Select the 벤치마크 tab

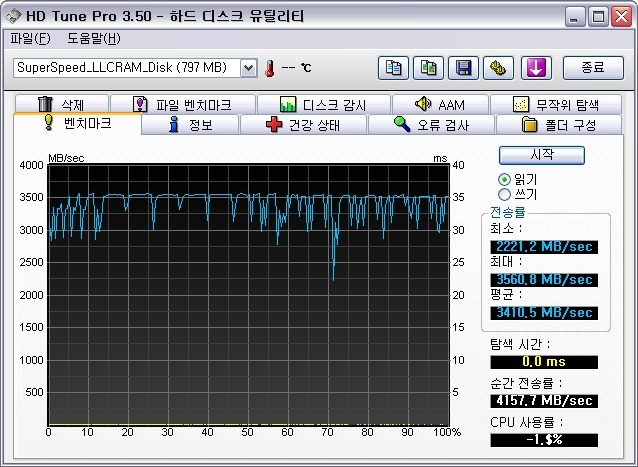click(77, 123)
